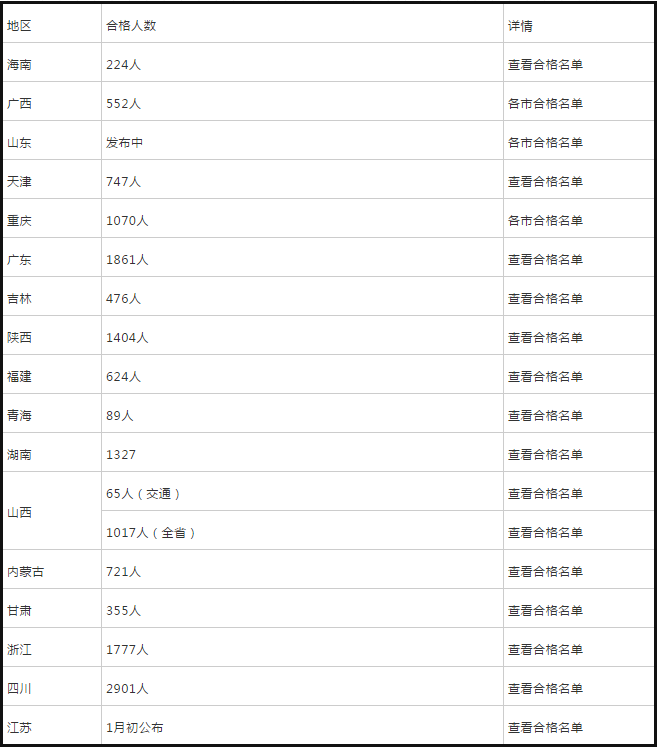View the 吉林 qualified list link
The height and width of the screenshot is (747, 657).
[x=545, y=299]
